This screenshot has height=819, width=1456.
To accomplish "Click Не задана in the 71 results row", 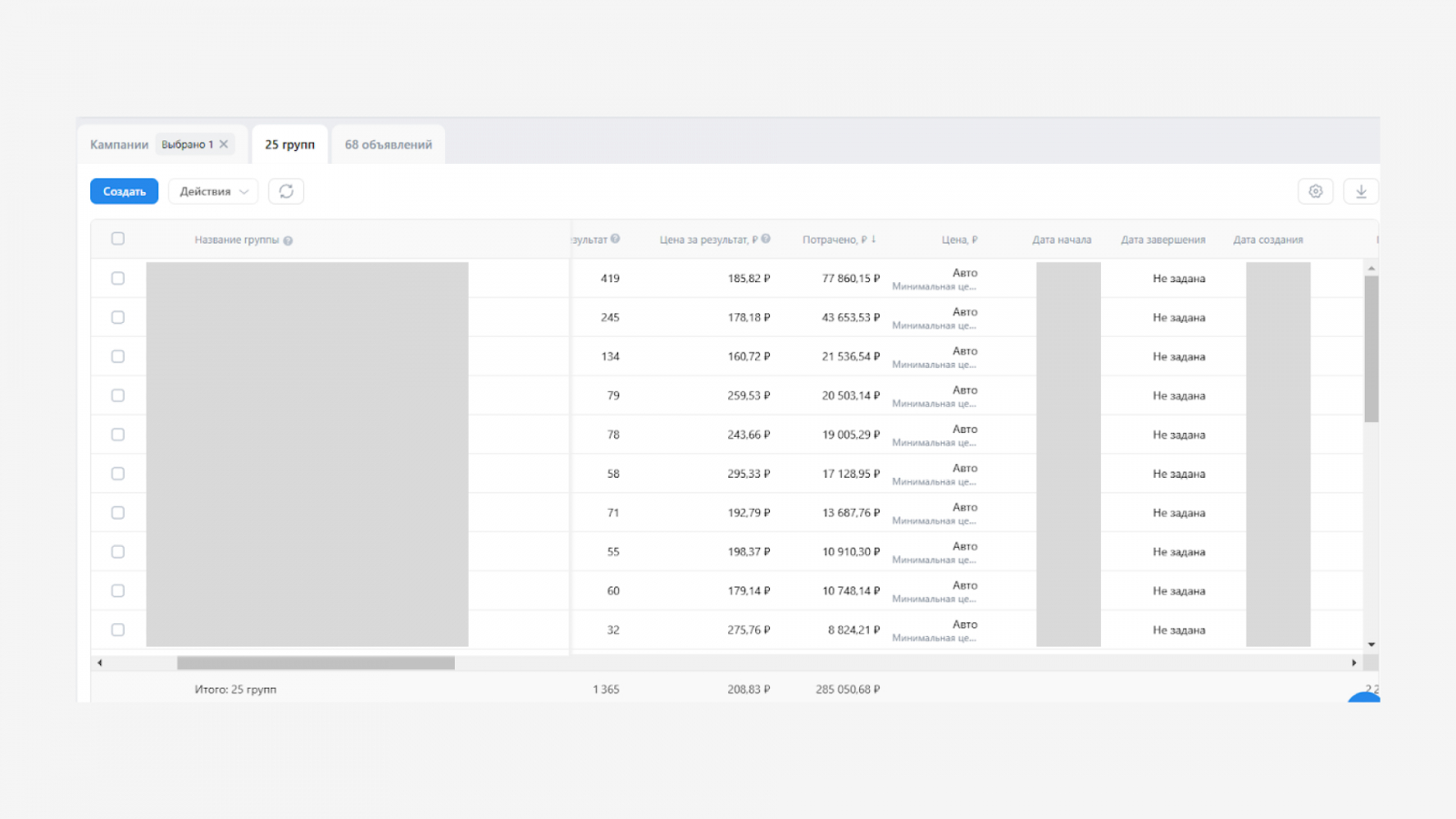I will point(1178,513).
